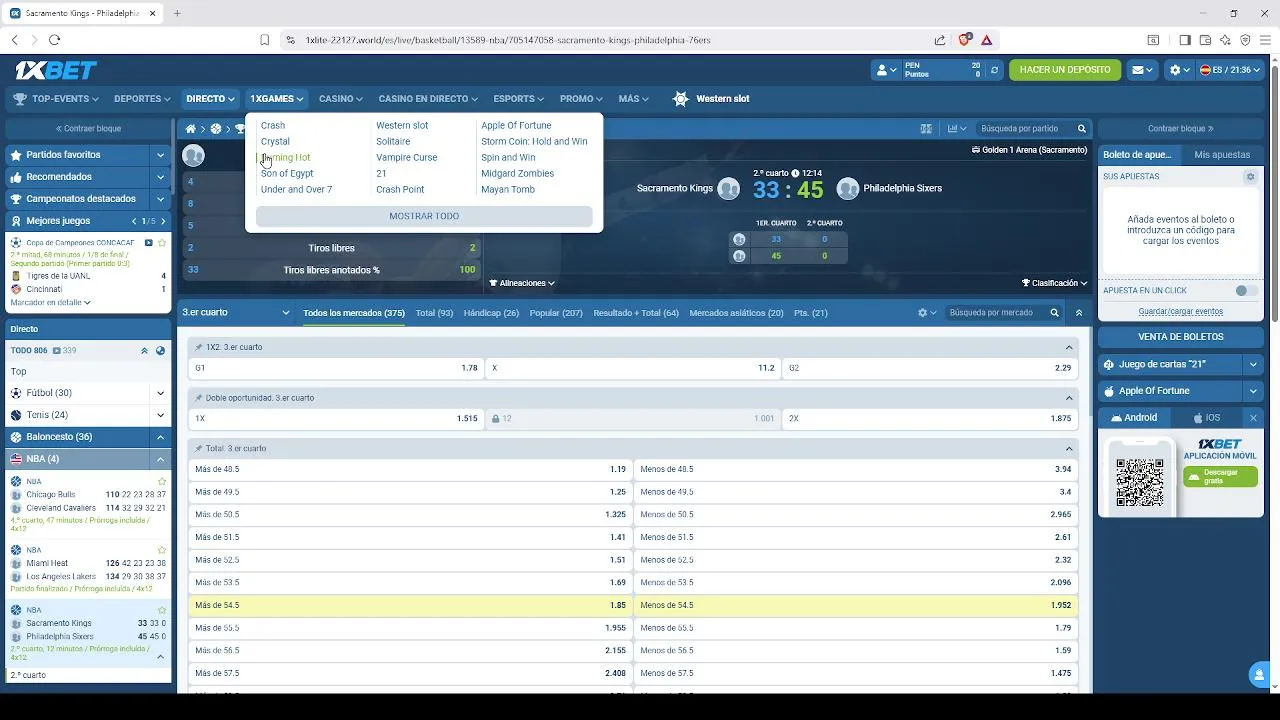
Task: Open the CASINO menu
Action: 340,99
